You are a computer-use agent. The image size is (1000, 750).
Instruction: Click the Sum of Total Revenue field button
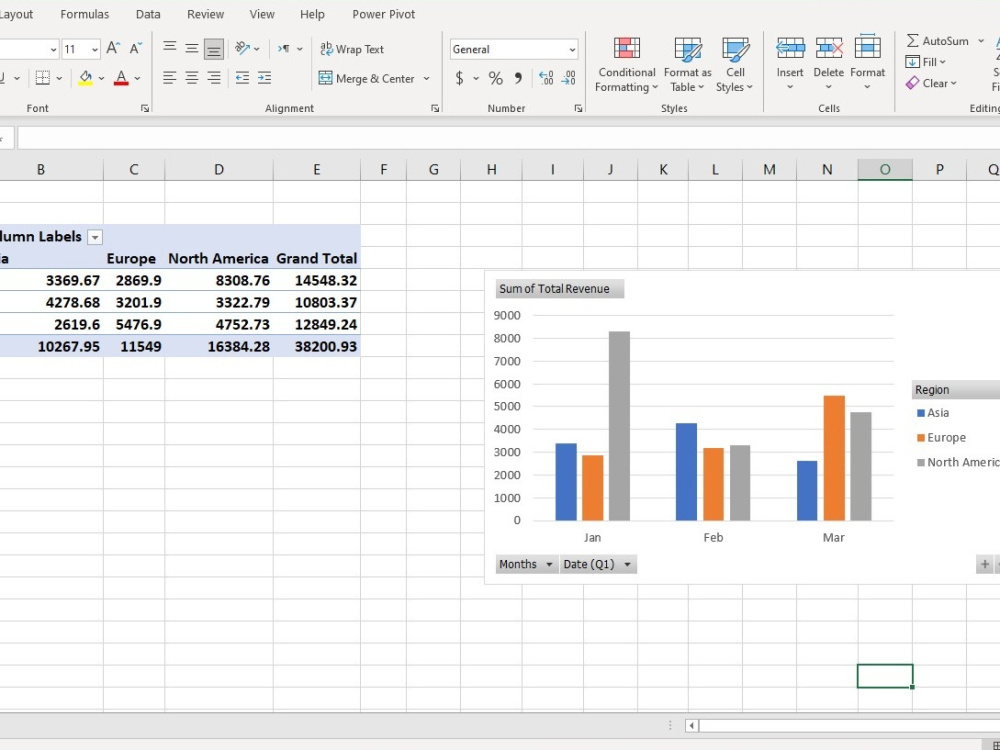(559, 289)
